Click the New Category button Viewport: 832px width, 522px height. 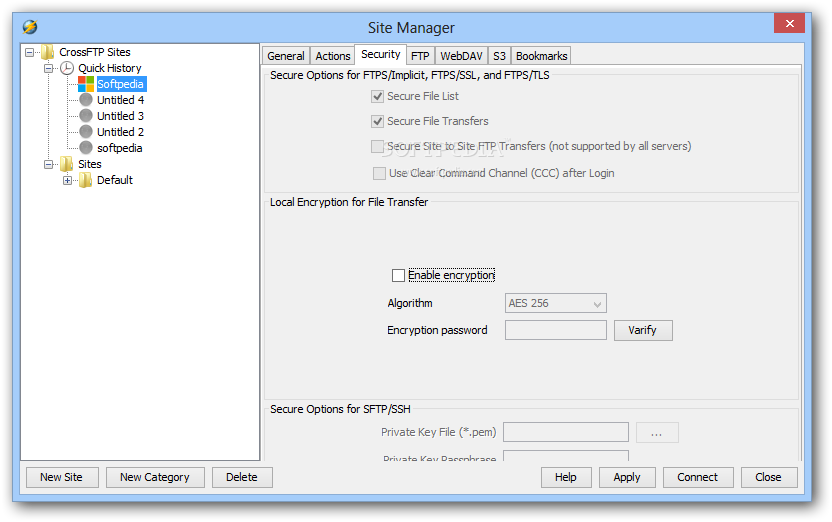(x=155, y=477)
